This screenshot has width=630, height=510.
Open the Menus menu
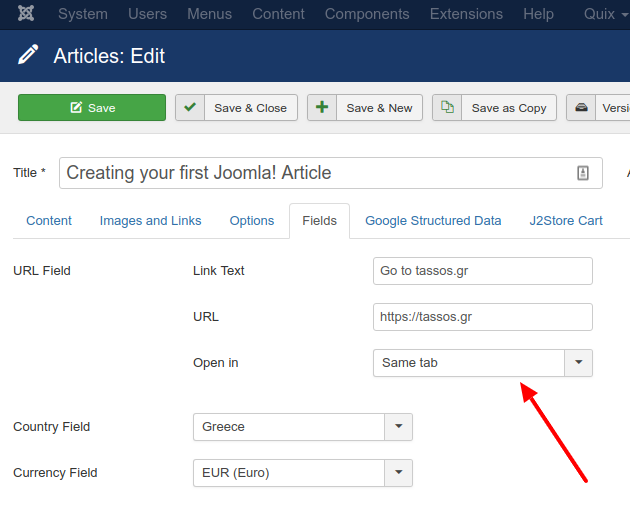[x=209, y=14]
